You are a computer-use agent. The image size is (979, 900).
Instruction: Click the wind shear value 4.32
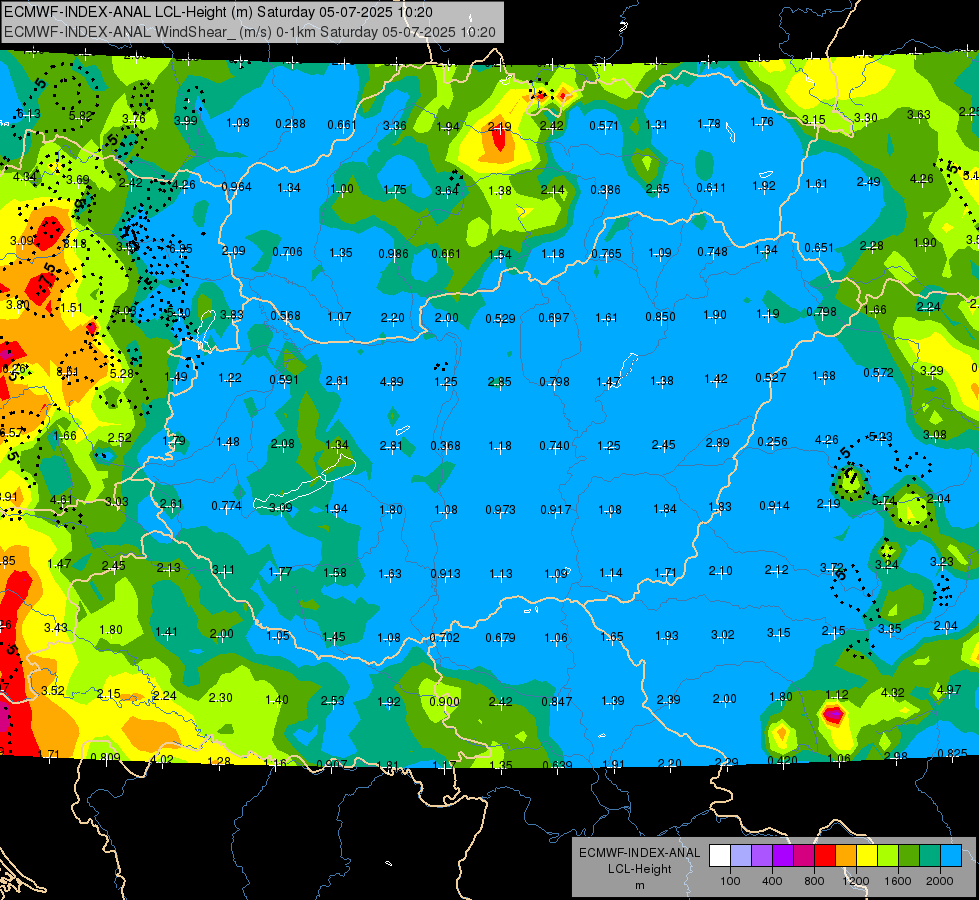click(x=892, y=692)
